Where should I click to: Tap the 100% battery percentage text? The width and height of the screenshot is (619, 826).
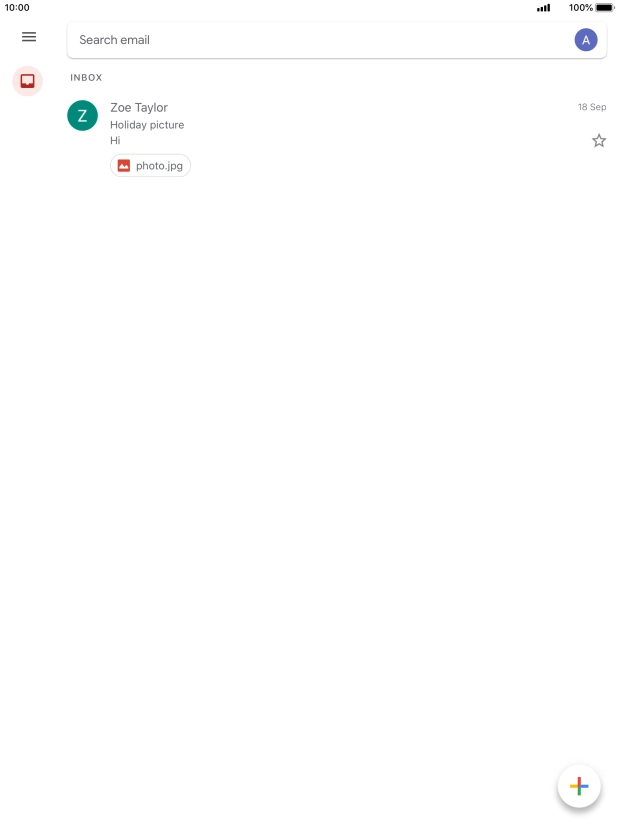[581, 8]
